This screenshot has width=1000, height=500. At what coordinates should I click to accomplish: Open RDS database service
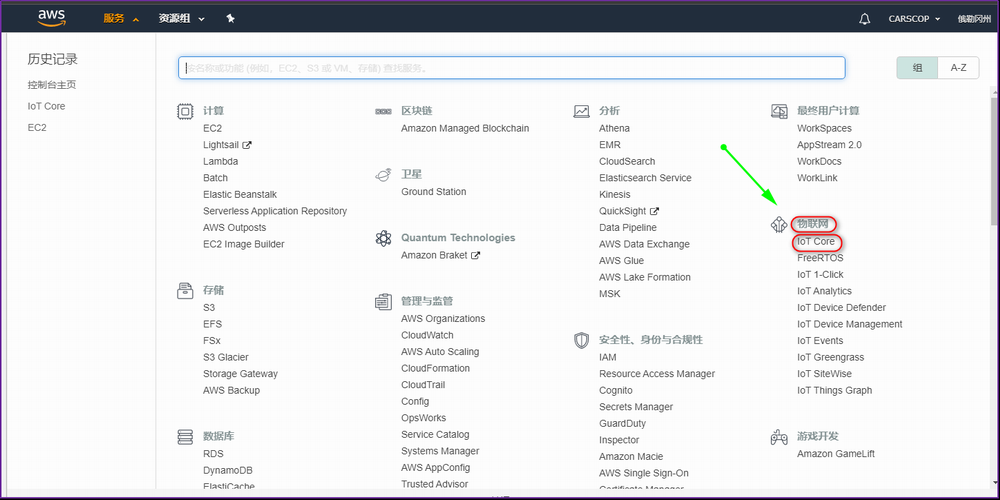214,453
